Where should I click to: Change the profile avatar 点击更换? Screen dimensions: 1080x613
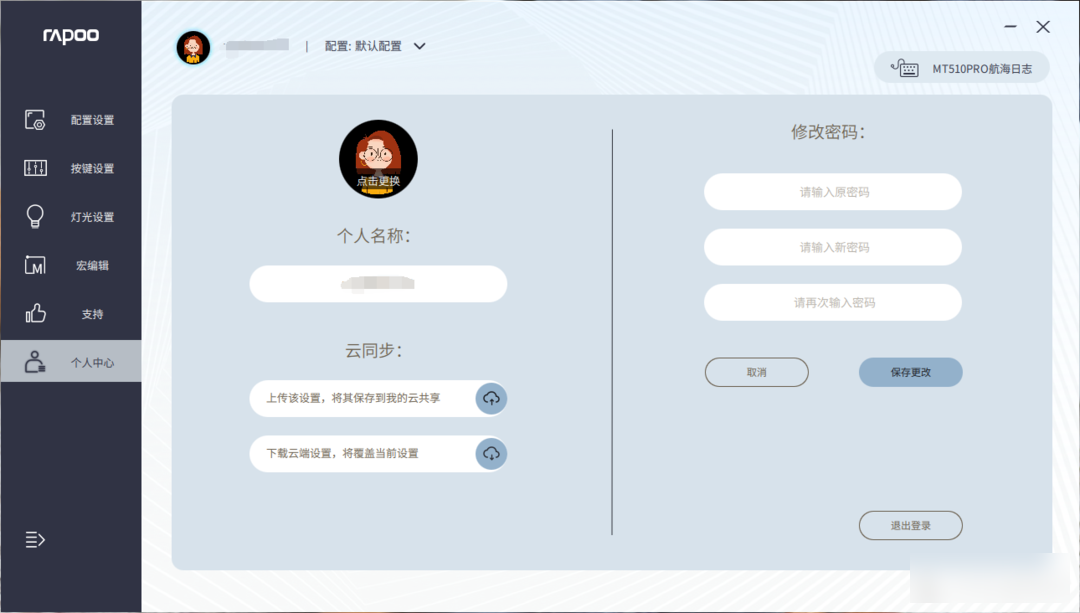click(378, 159)
